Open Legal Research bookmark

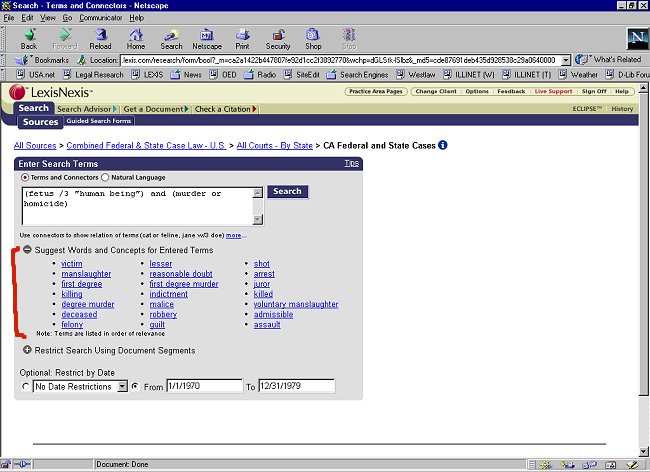point(93,75)
